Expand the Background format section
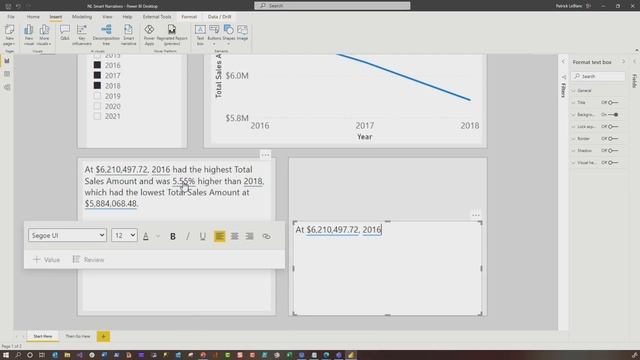The height and width of the screenshot is (360, 640). pos(574,115)
